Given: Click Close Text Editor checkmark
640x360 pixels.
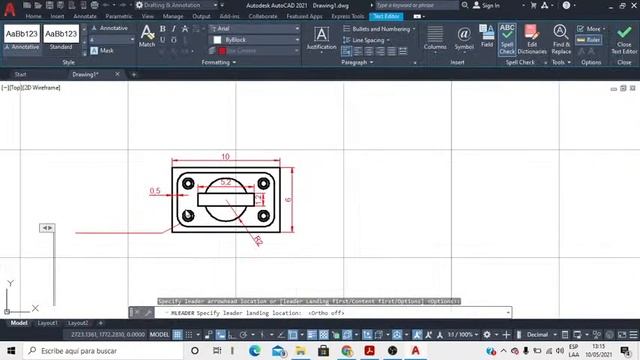Looking at the screenshot, I should pos(624,39).
